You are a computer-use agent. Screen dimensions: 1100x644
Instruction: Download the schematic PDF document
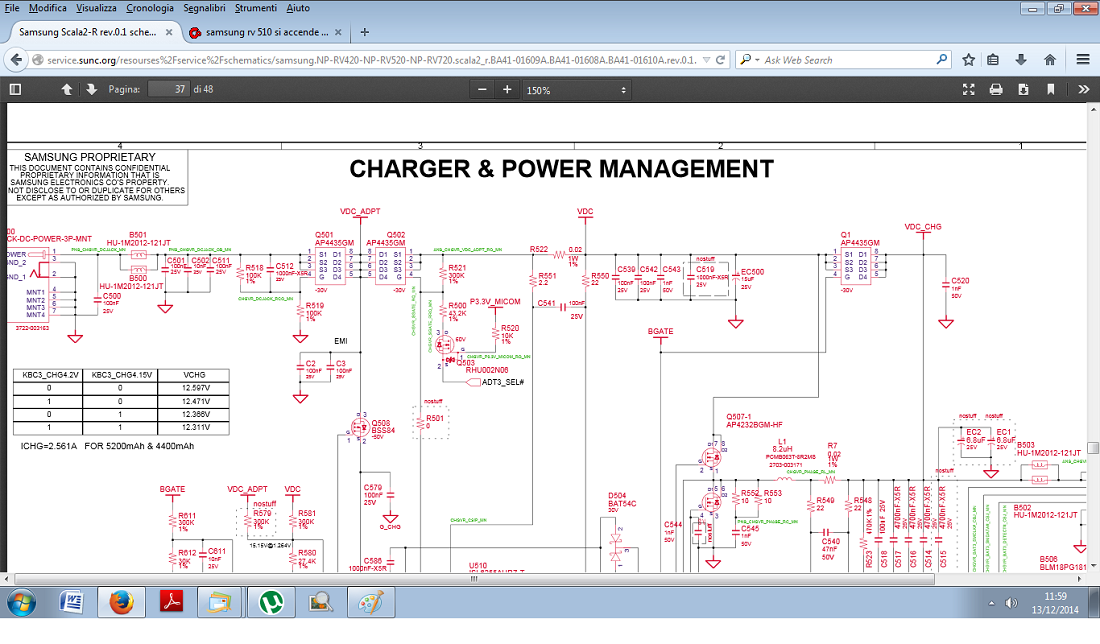(x=1022, y=89)
